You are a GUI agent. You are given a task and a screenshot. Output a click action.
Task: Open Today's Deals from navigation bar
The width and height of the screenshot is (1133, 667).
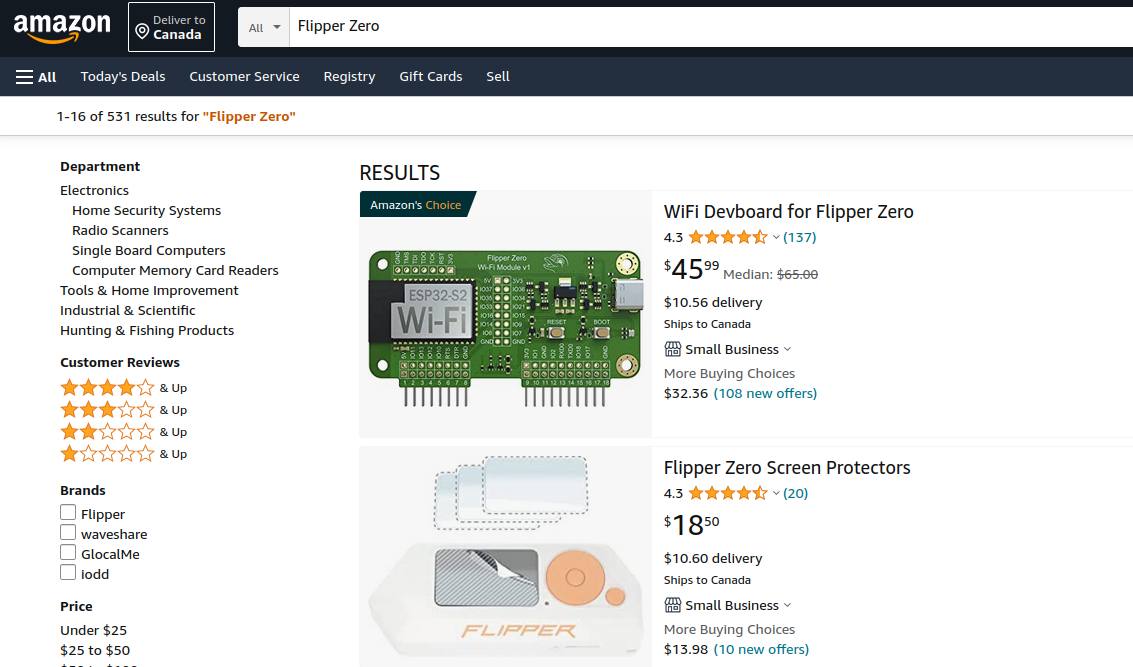point(123,77)
